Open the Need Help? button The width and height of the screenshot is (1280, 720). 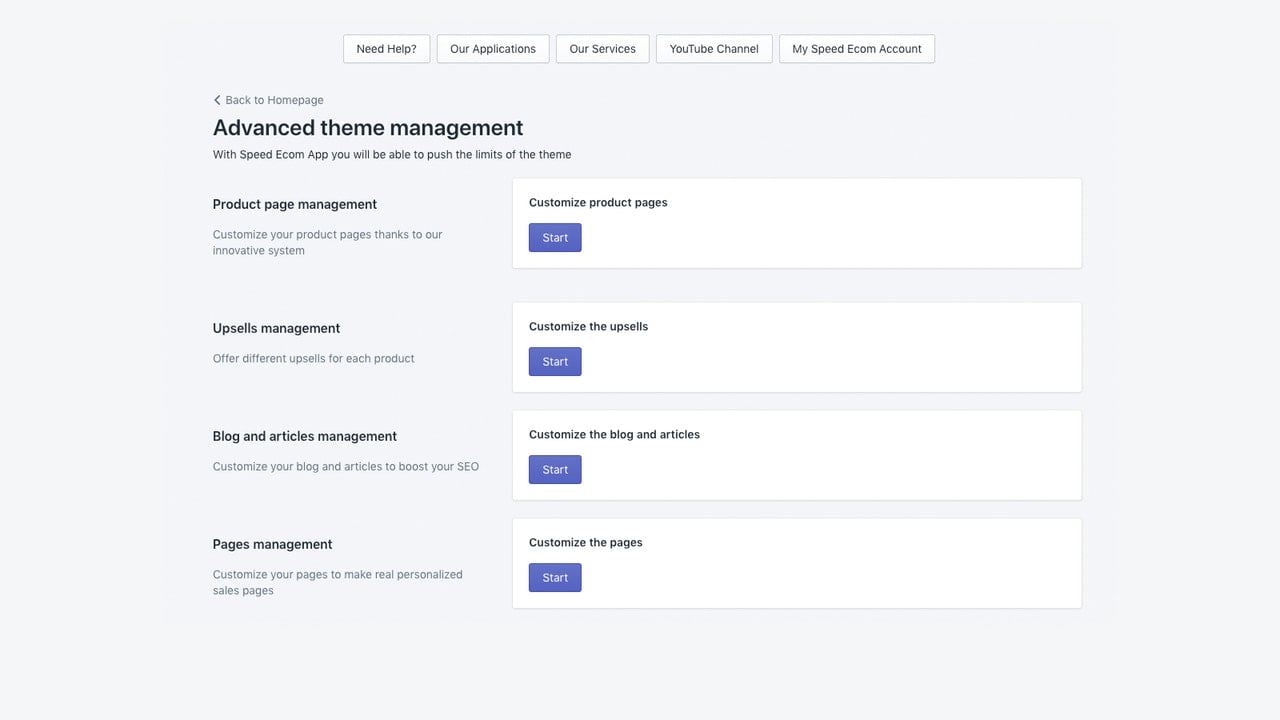[387, 49]
